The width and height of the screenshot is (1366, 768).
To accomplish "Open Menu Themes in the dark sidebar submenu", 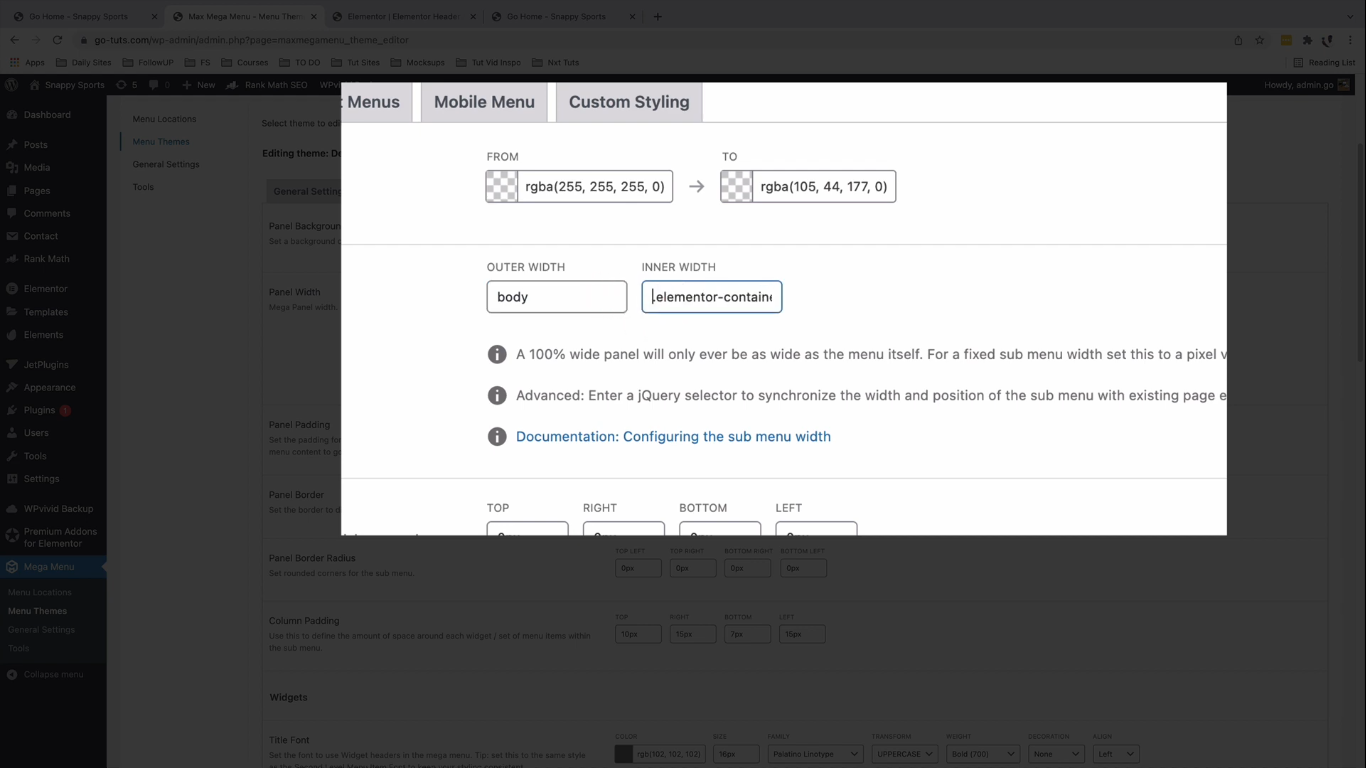I will point(38,611).
